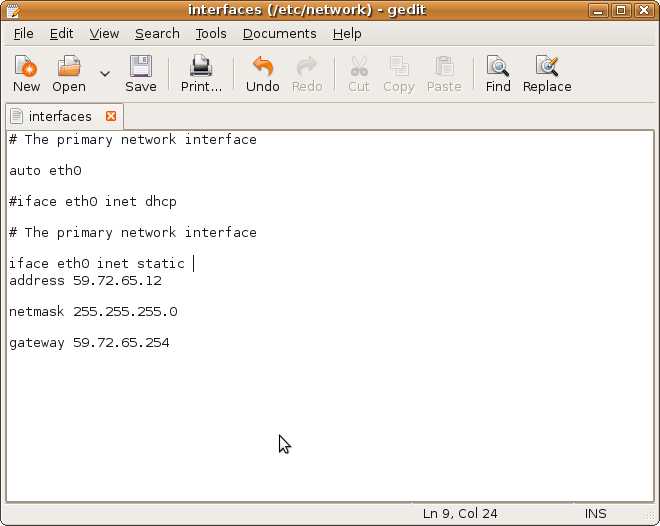Toggle the INS insert mode indicator
This screenshot has height=526, width=660.
[x=595, y=514]
